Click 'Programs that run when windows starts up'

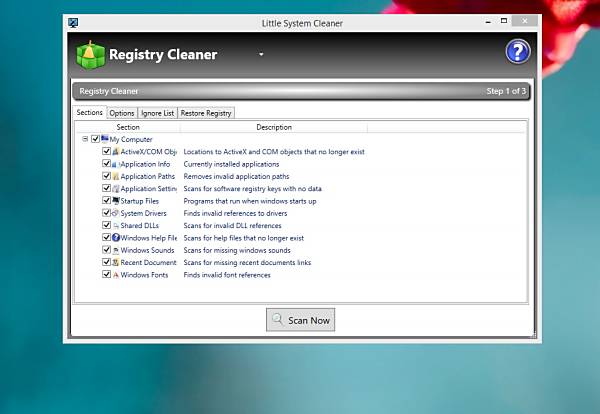pyautogui.click(x=250, y=201)
